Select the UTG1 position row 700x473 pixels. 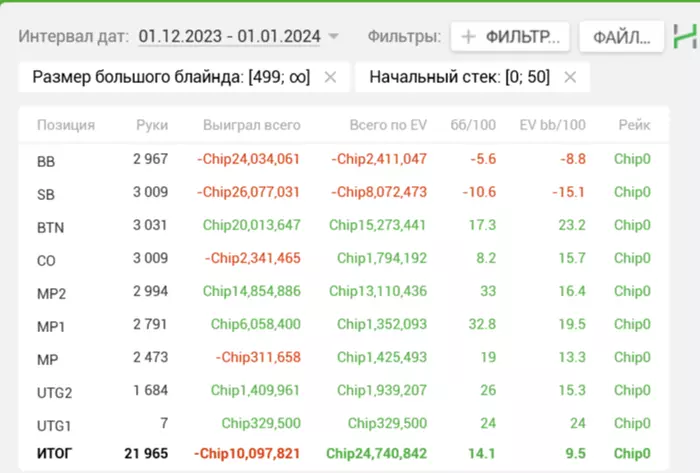pos(53,425)
